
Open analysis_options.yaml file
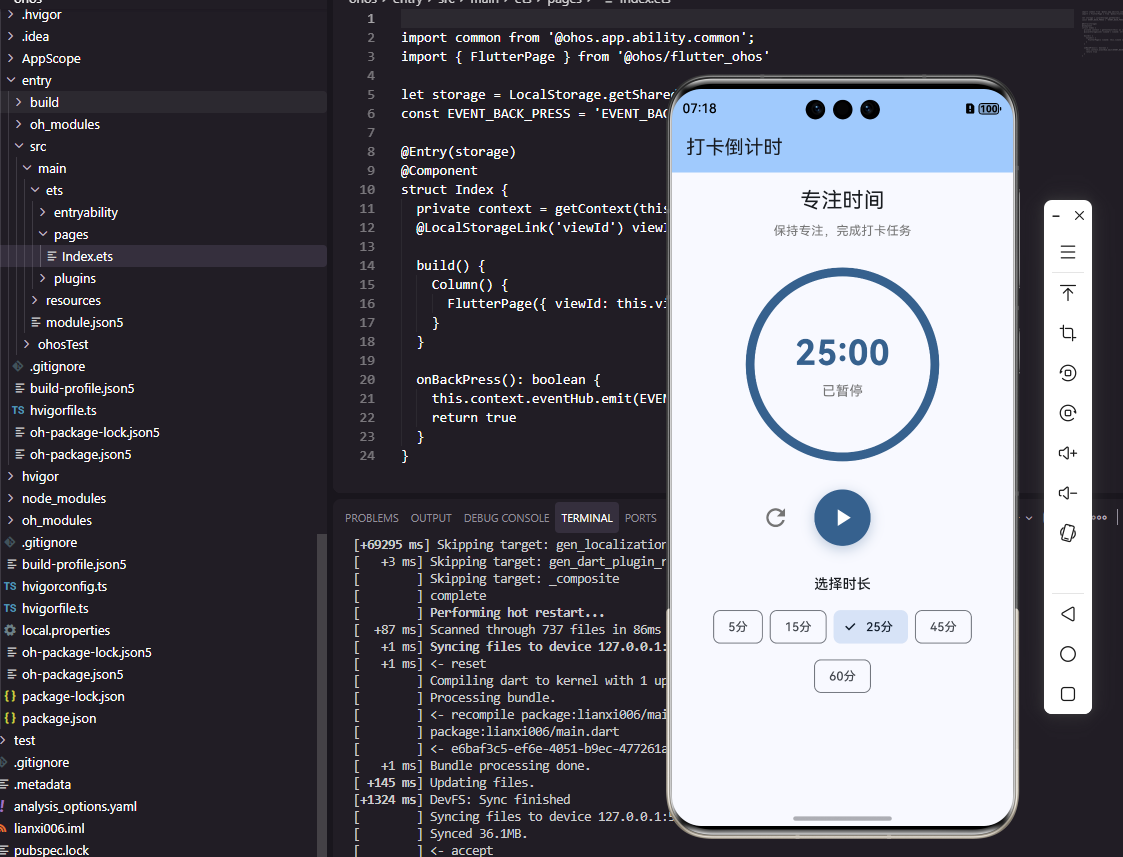pos(163,807)
